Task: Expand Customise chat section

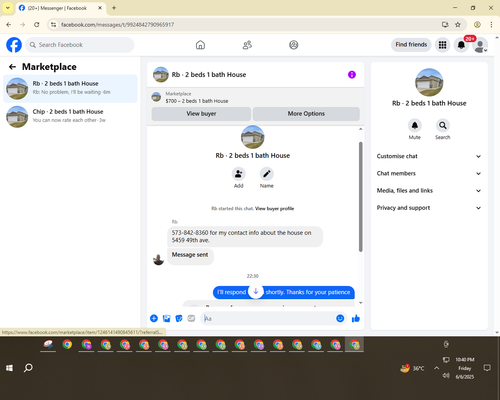Action: click(429, 156)
